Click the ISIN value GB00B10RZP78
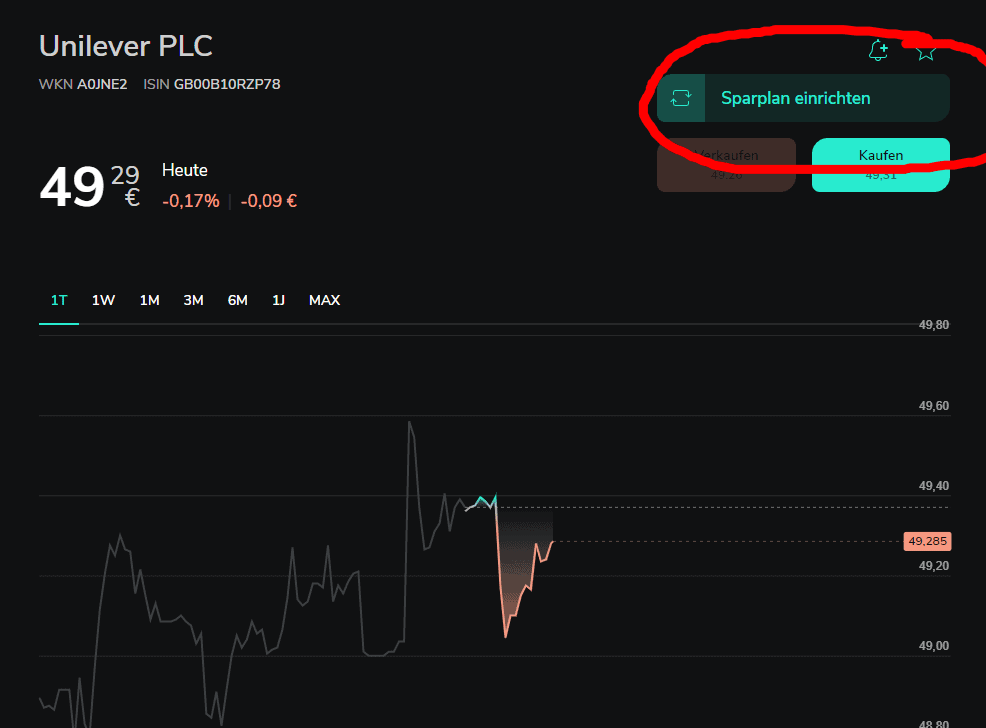This screenshot has width=986, height=728. [227, 84]
